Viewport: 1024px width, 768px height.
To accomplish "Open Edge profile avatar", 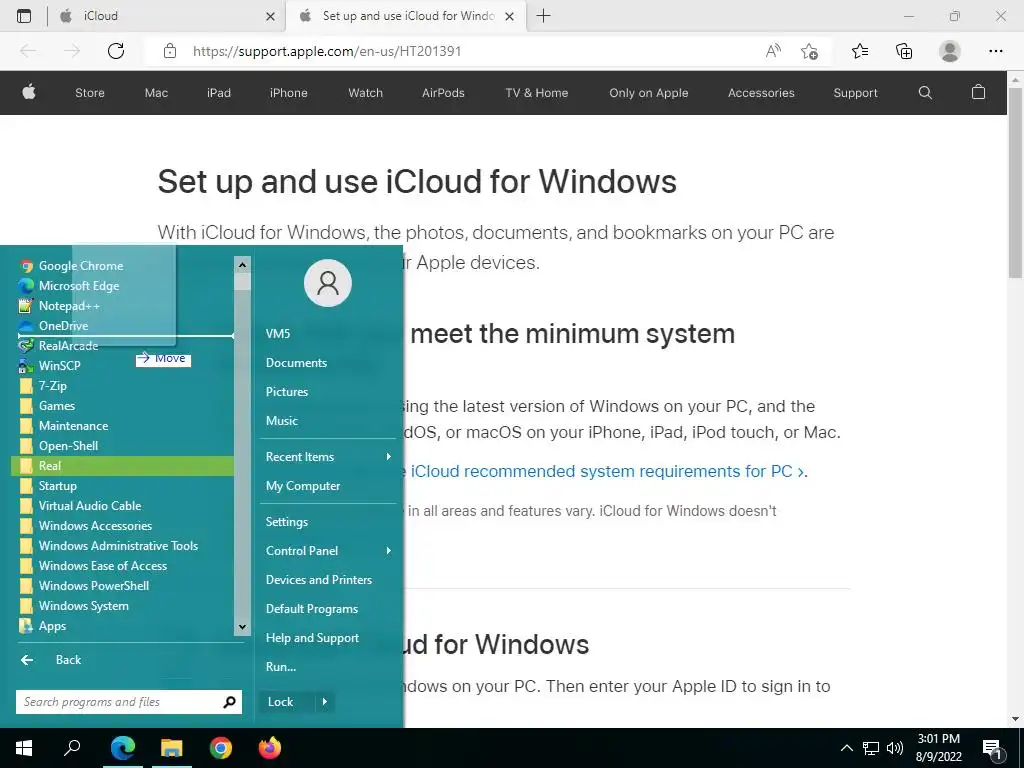I will click(950, 51).
